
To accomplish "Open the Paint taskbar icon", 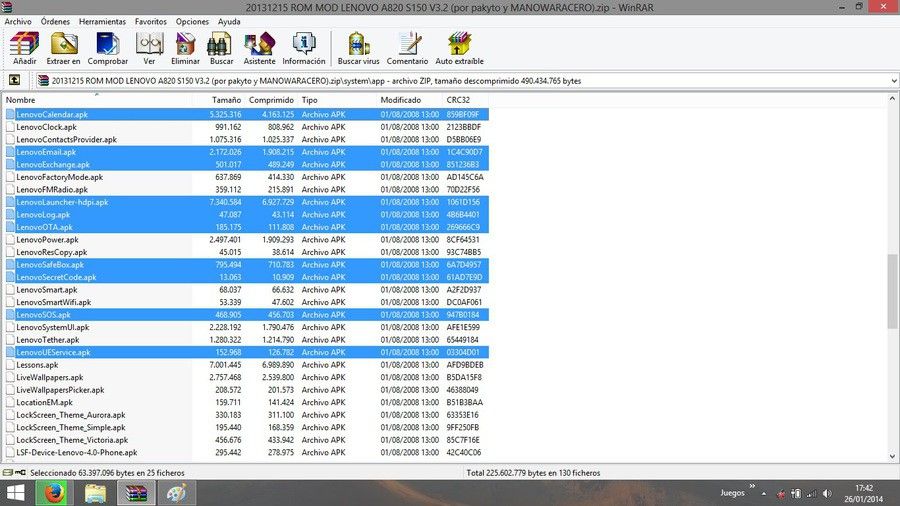I will click(x=177, y=493).
